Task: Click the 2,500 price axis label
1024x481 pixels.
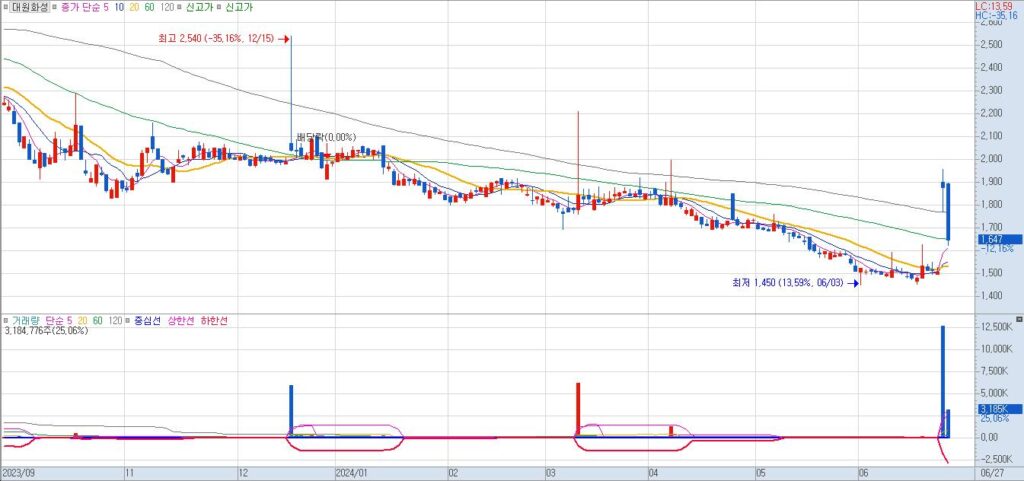Action: 991,44
